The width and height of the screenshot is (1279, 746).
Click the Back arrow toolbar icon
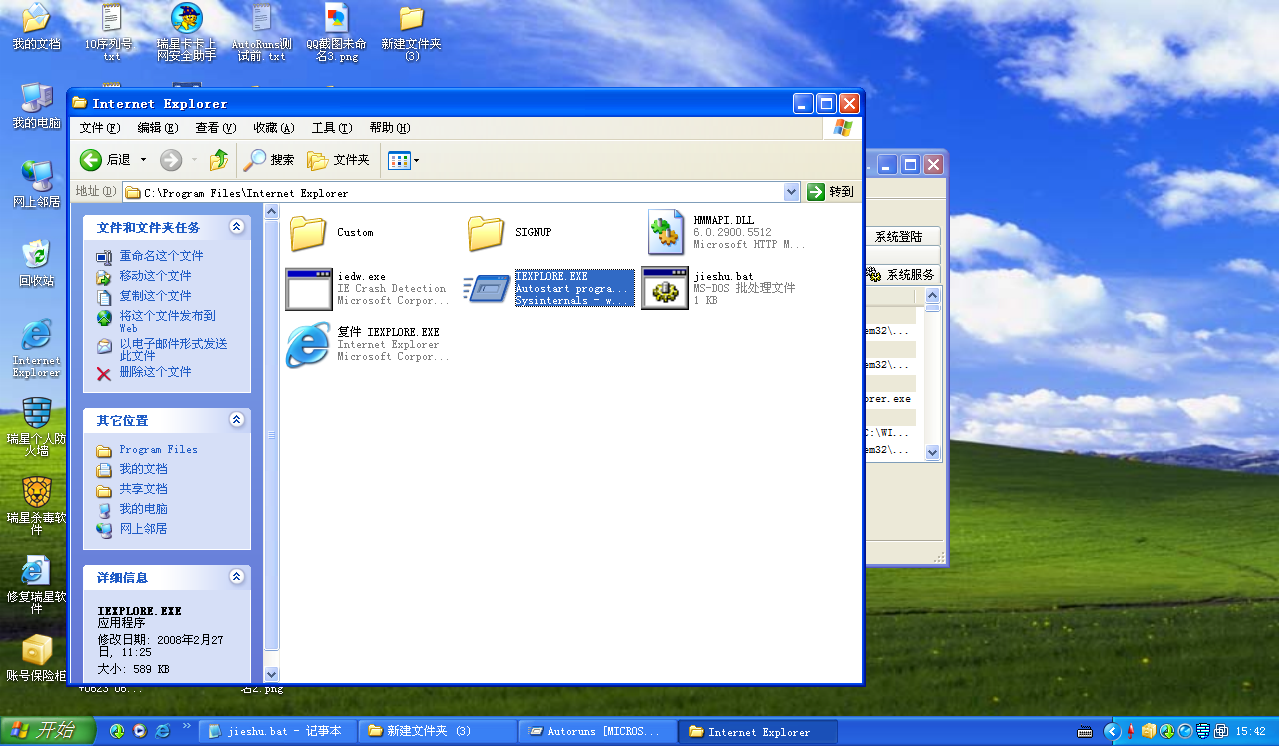pos(91,160)
